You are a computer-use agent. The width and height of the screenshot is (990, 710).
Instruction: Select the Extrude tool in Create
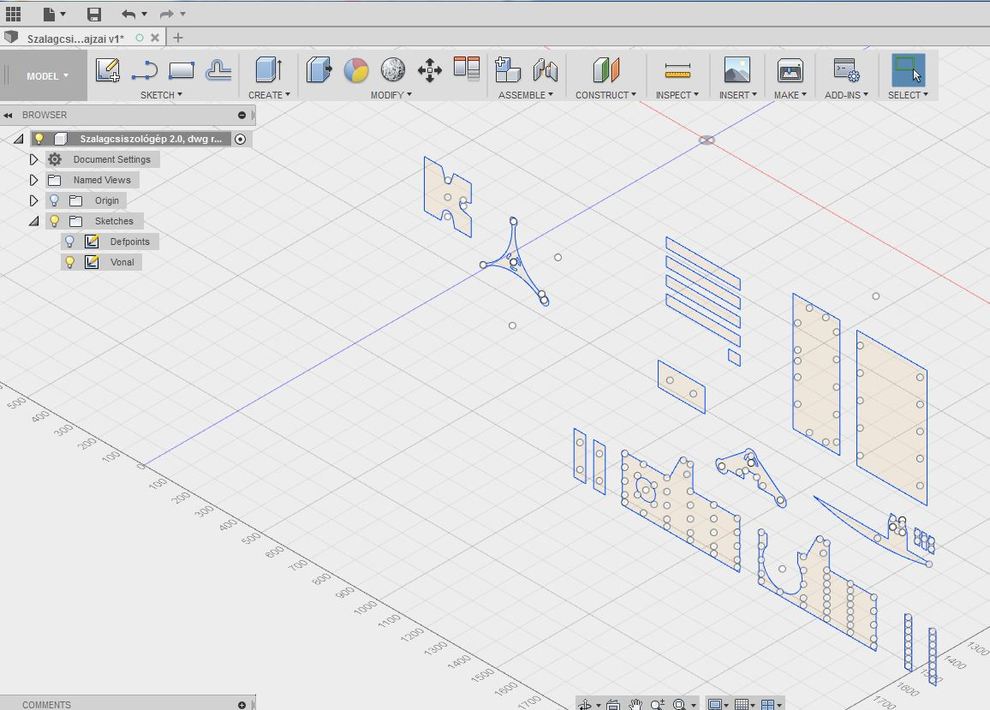[267, 70]
